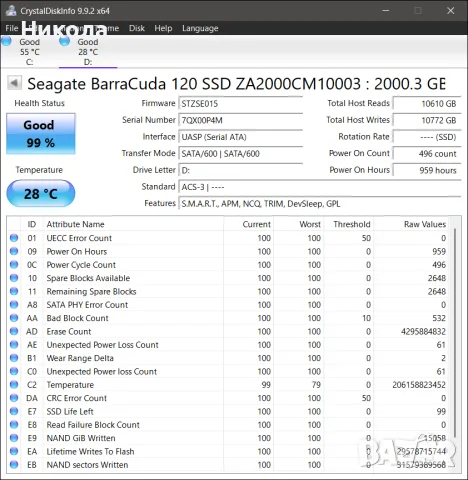Click status orb of Bad Block Count row
Screen dimensions: 468x480
click(x=14, y=318)
